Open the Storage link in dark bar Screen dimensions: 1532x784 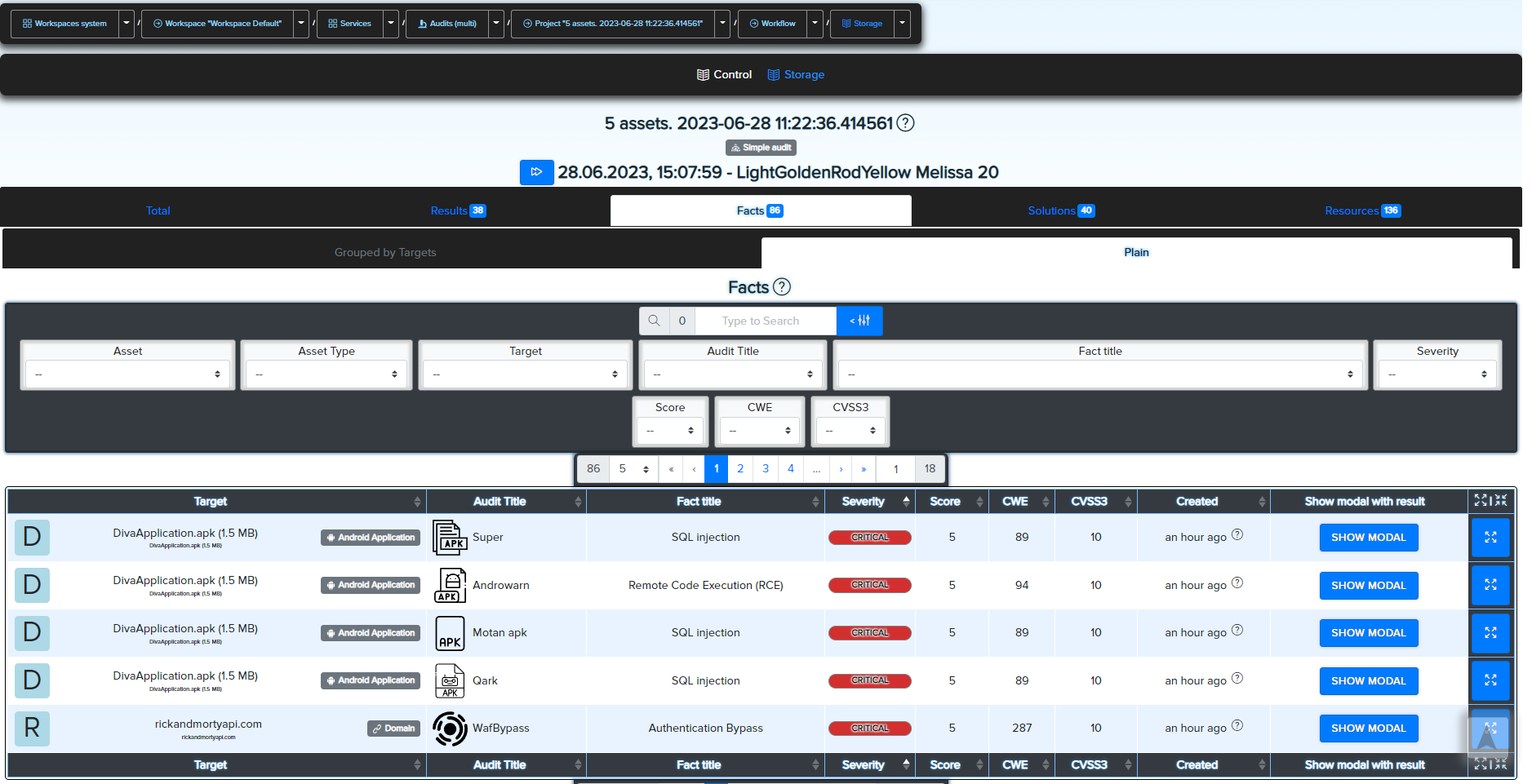point(796,74)
